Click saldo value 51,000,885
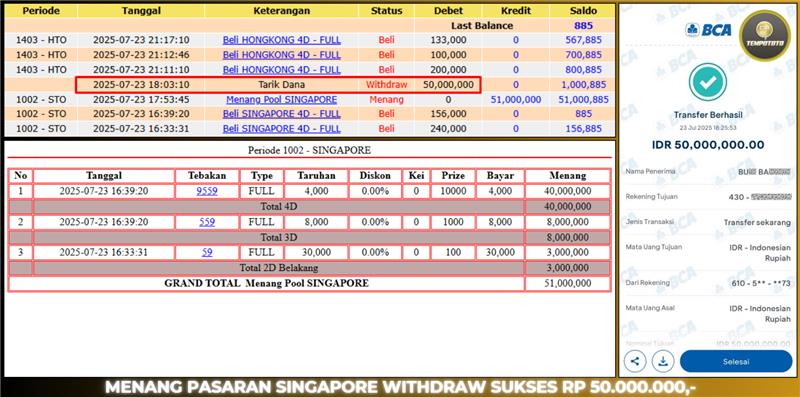This screenshot has height=397, width=800. pos(583,100)
